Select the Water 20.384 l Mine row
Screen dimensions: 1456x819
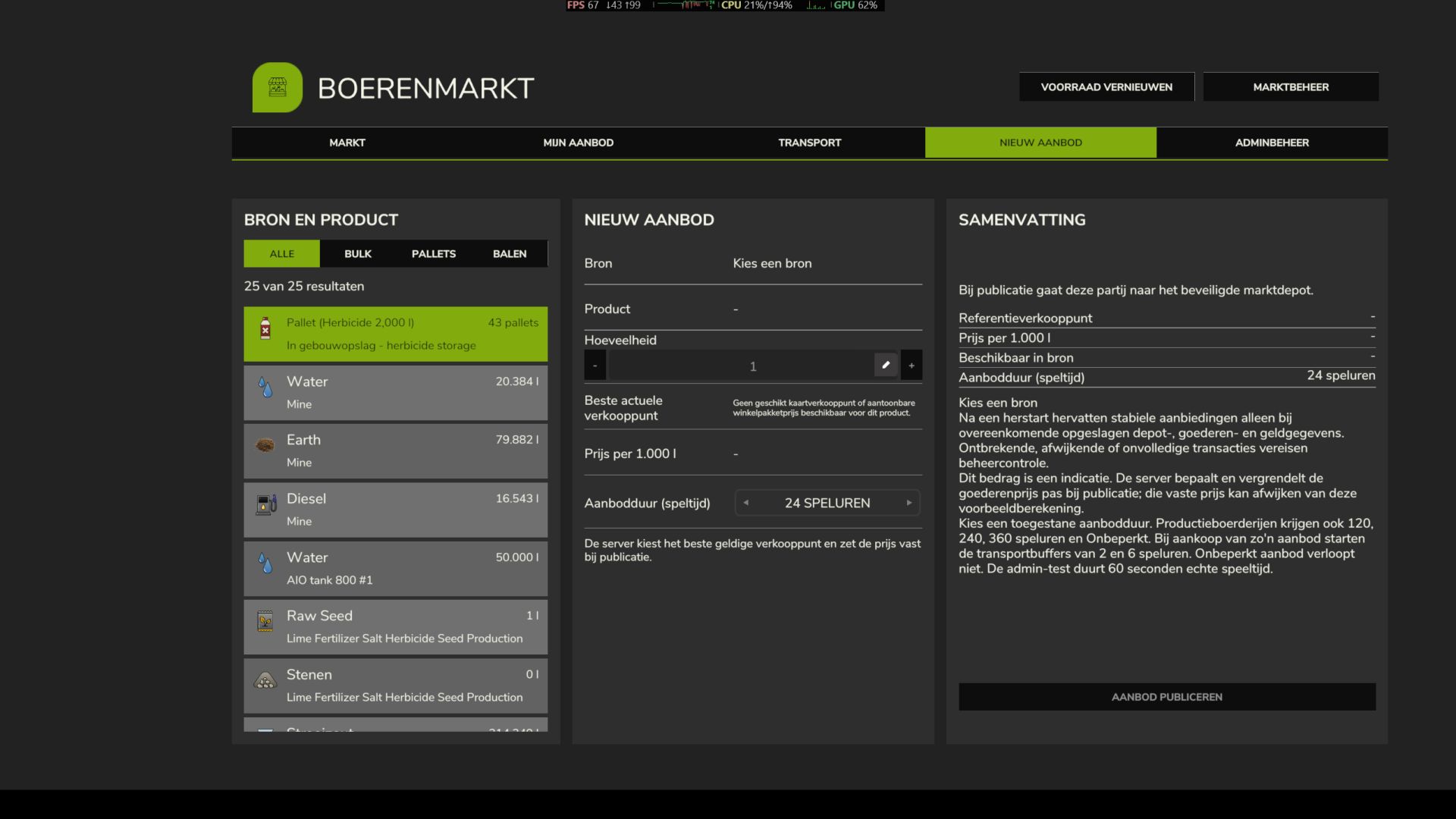coord(396,393)
